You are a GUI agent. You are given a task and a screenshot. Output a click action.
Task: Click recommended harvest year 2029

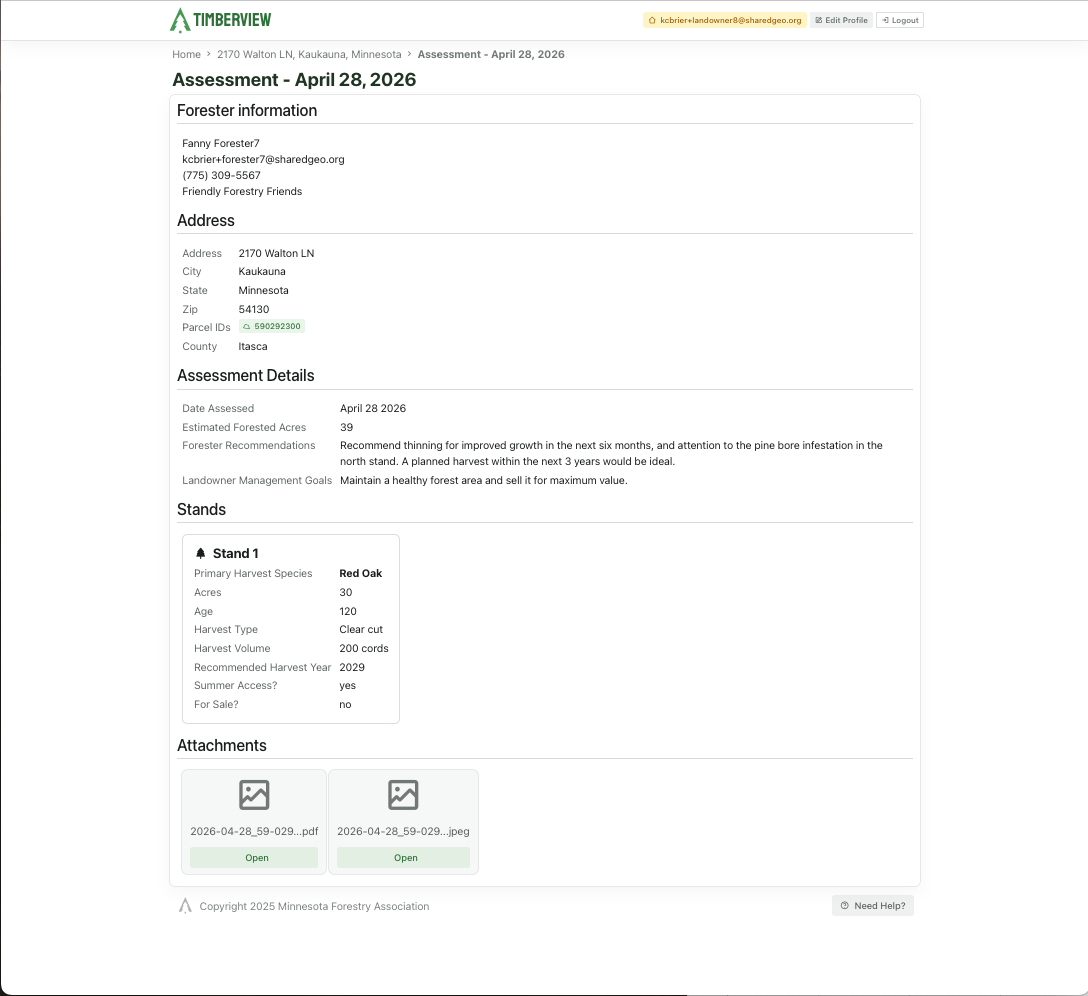tap(352, 667)
